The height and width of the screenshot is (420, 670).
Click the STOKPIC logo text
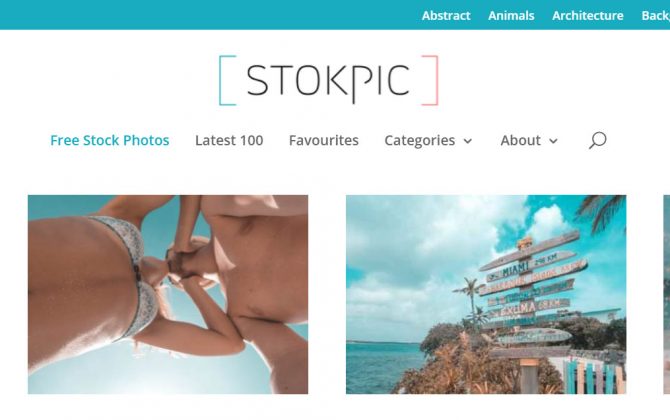pos(328,81)
